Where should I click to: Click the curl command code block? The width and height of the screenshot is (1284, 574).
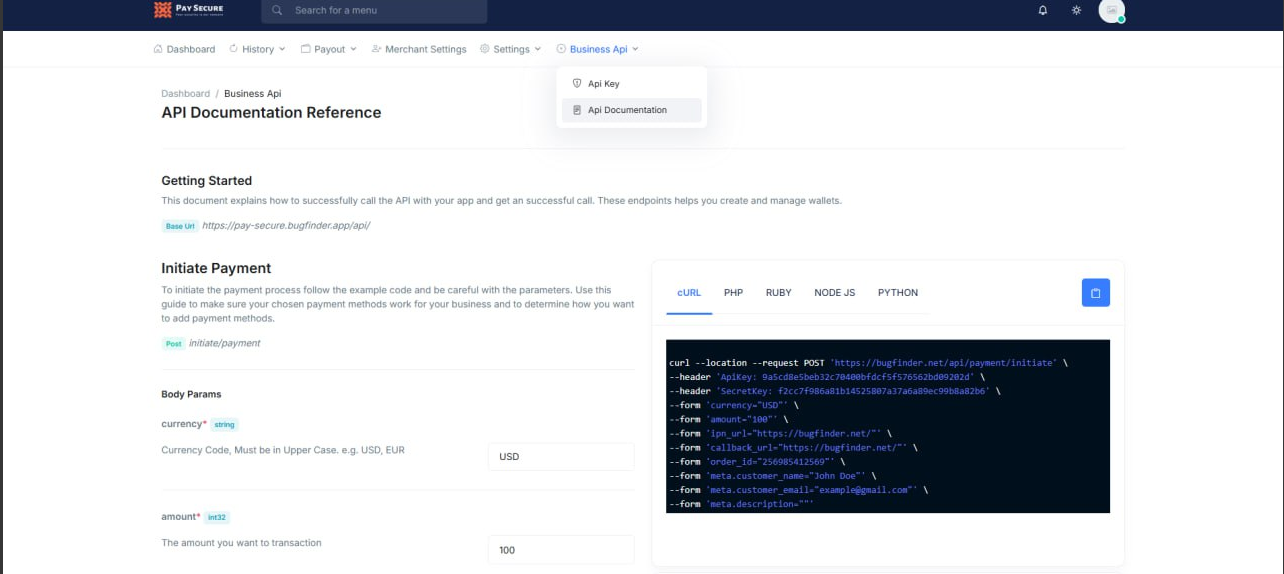coord(888,426)
